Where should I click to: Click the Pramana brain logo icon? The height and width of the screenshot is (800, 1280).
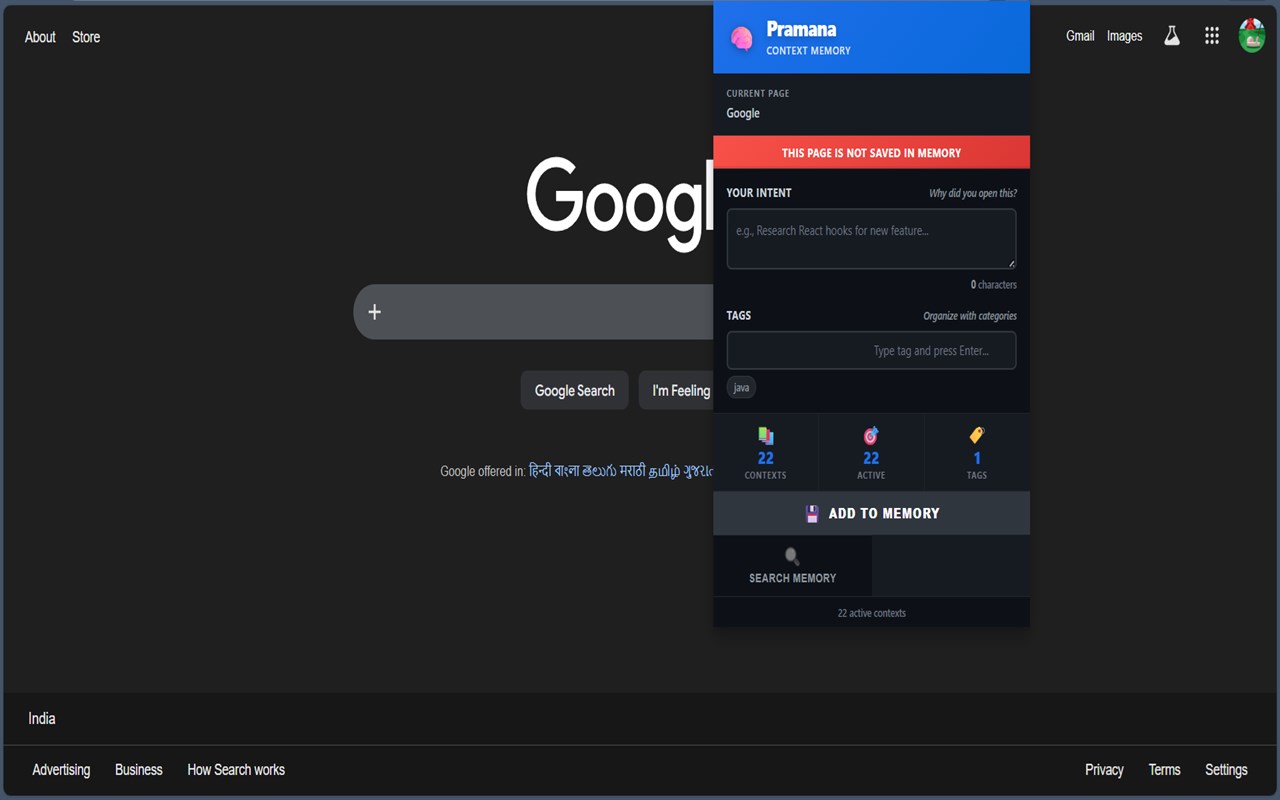click(x=742, y=39)
